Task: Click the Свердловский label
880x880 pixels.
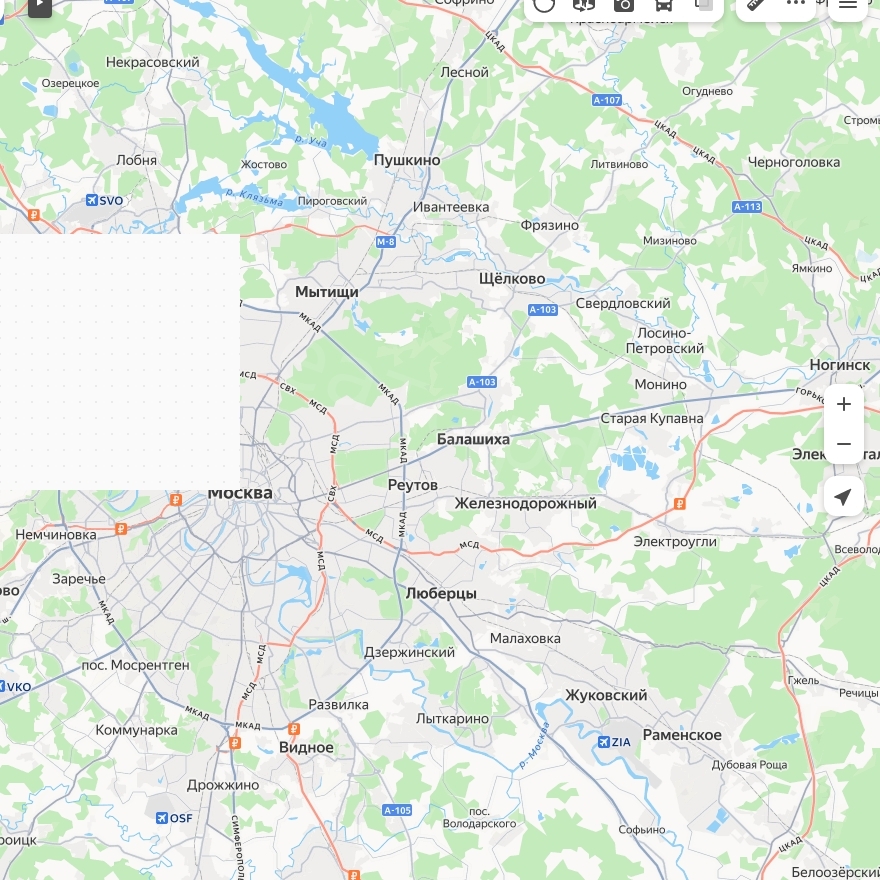Action: click(623, 304)
